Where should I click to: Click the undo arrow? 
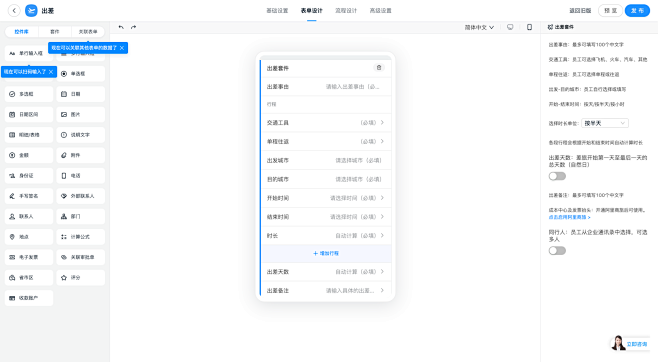click(121, 27)
